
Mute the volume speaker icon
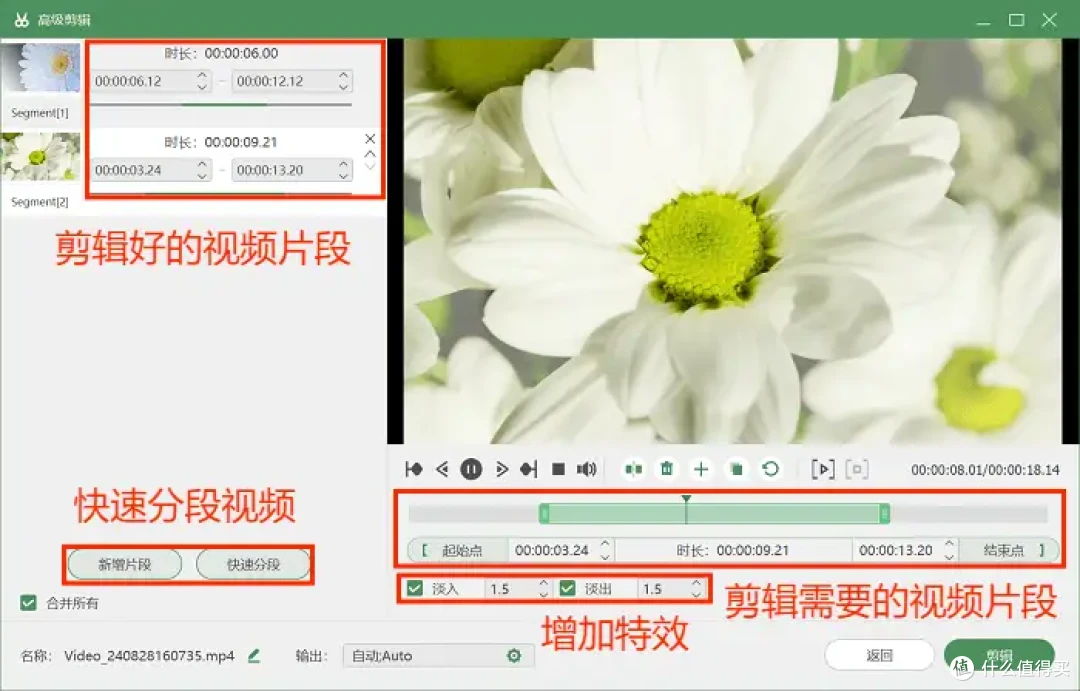click(x=586, y=469)
